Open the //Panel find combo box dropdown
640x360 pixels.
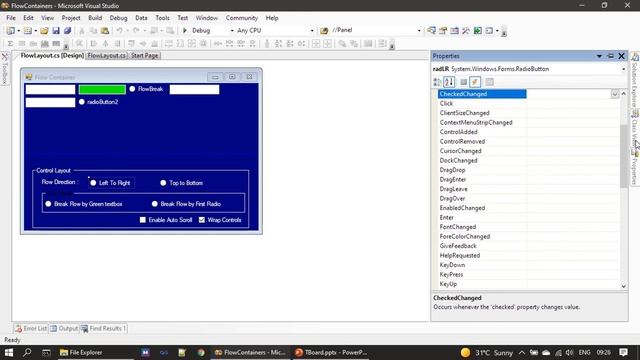pyautogui.click(x=419, y=31)
